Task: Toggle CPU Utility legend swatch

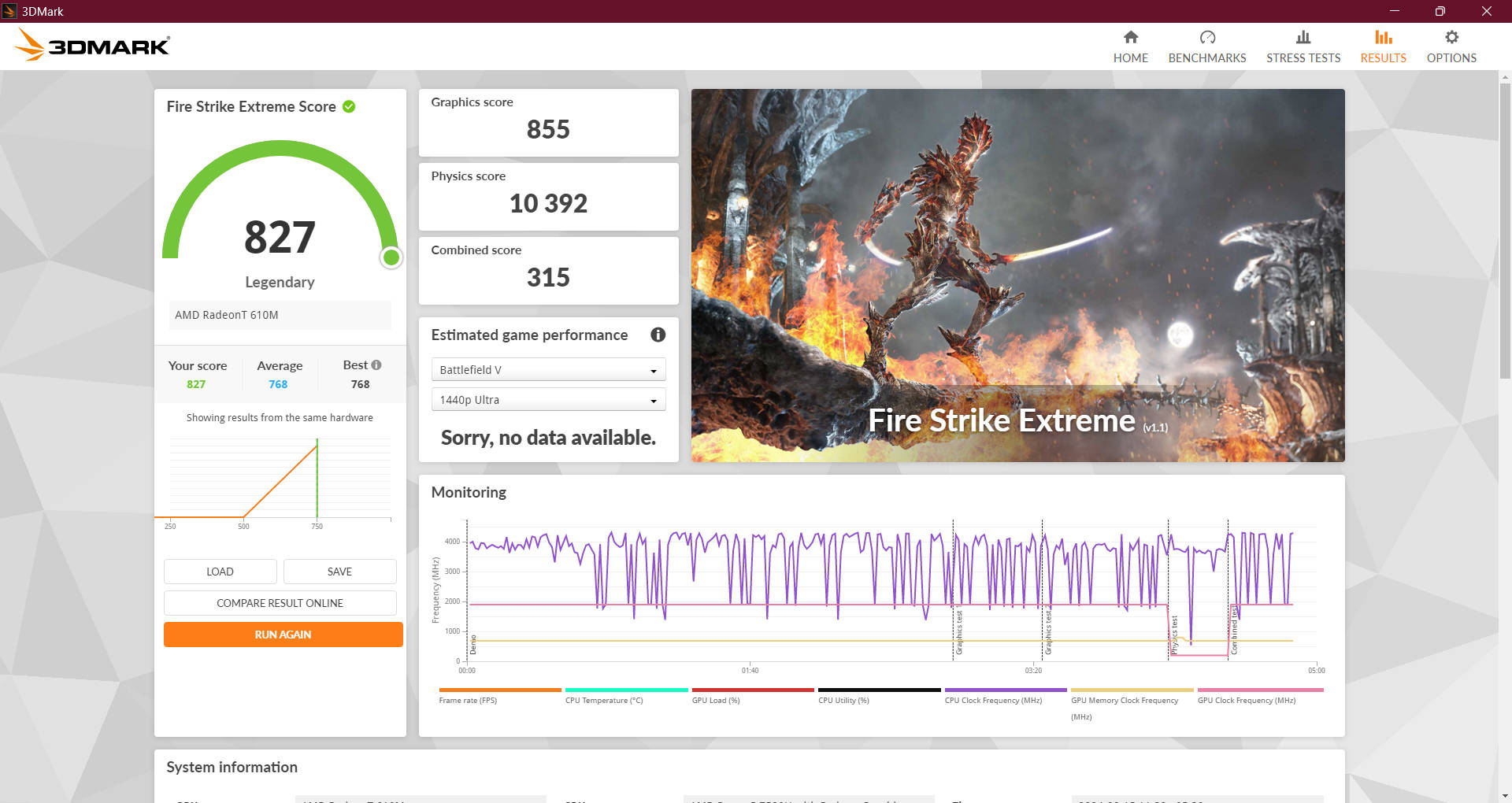Action: [x=879, y=690]
